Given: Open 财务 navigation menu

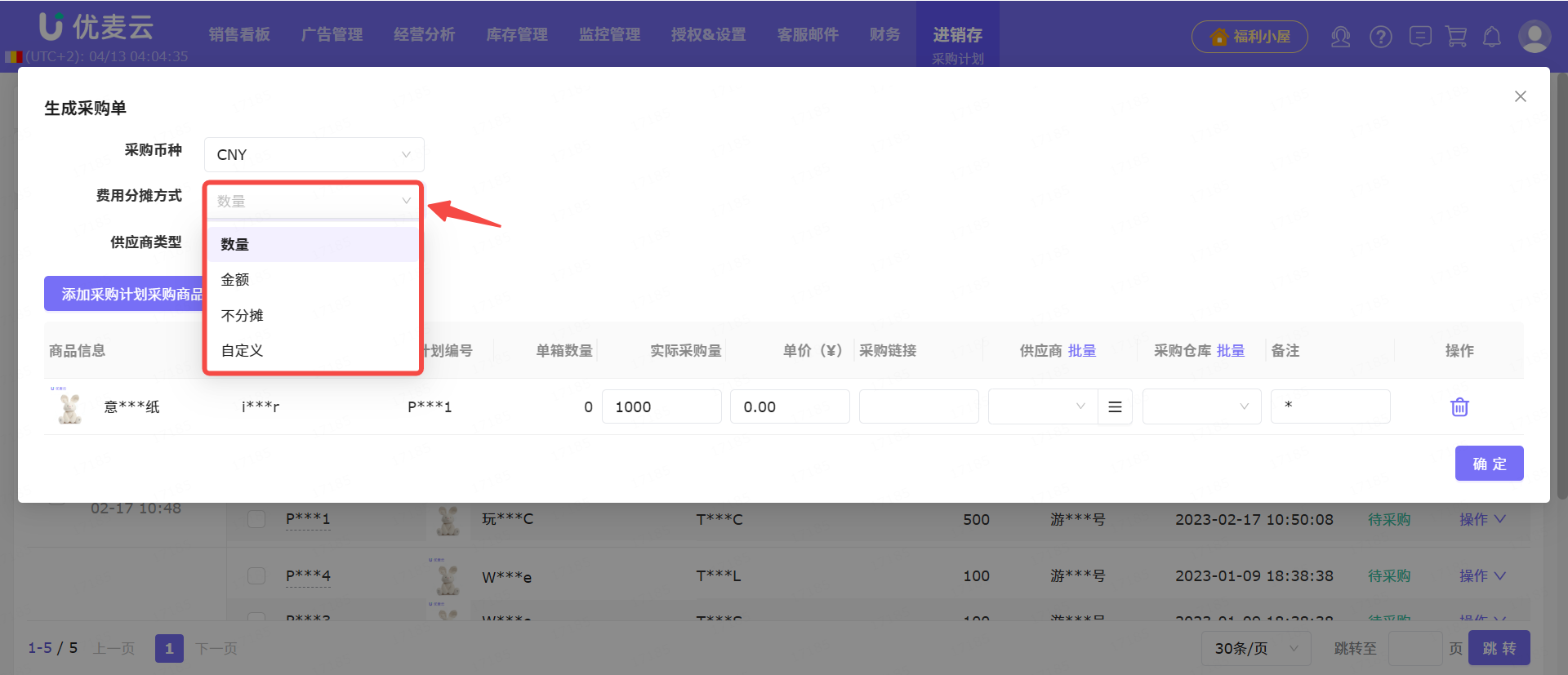Looking at the screenshot, I should point(884,34).
